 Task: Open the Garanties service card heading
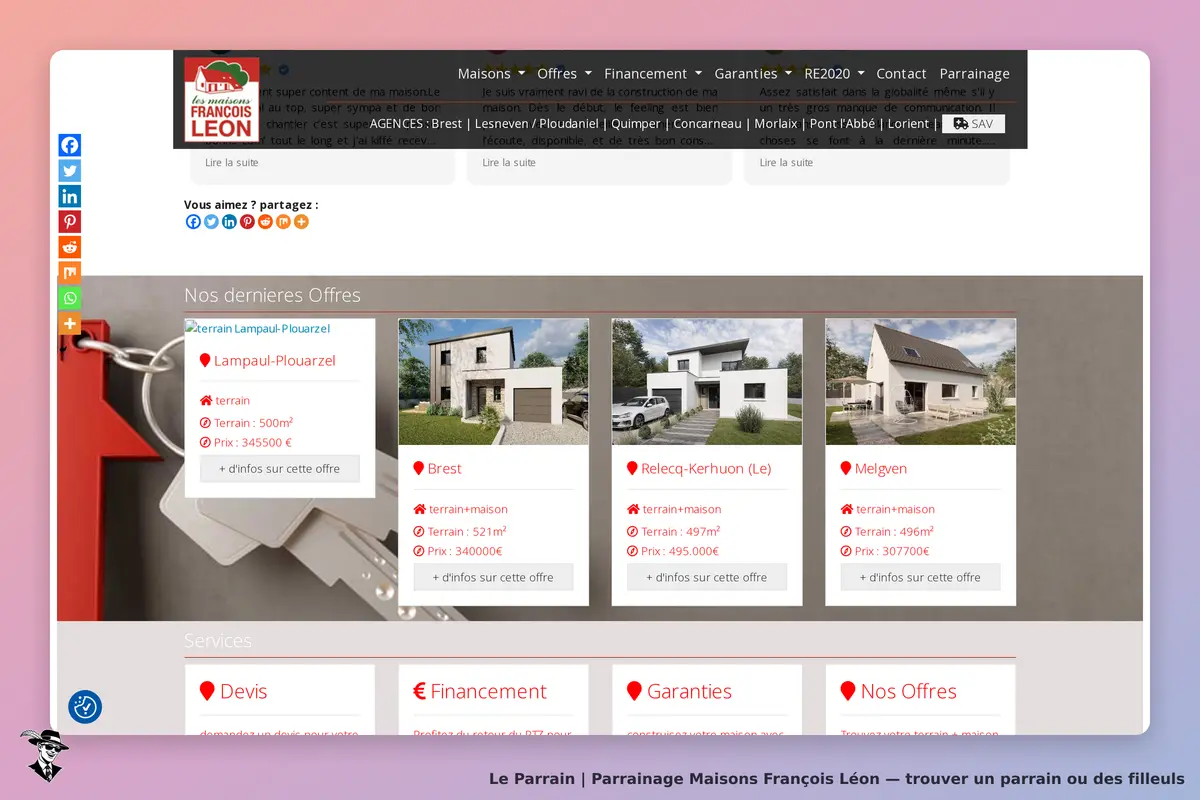click(689, 692)
